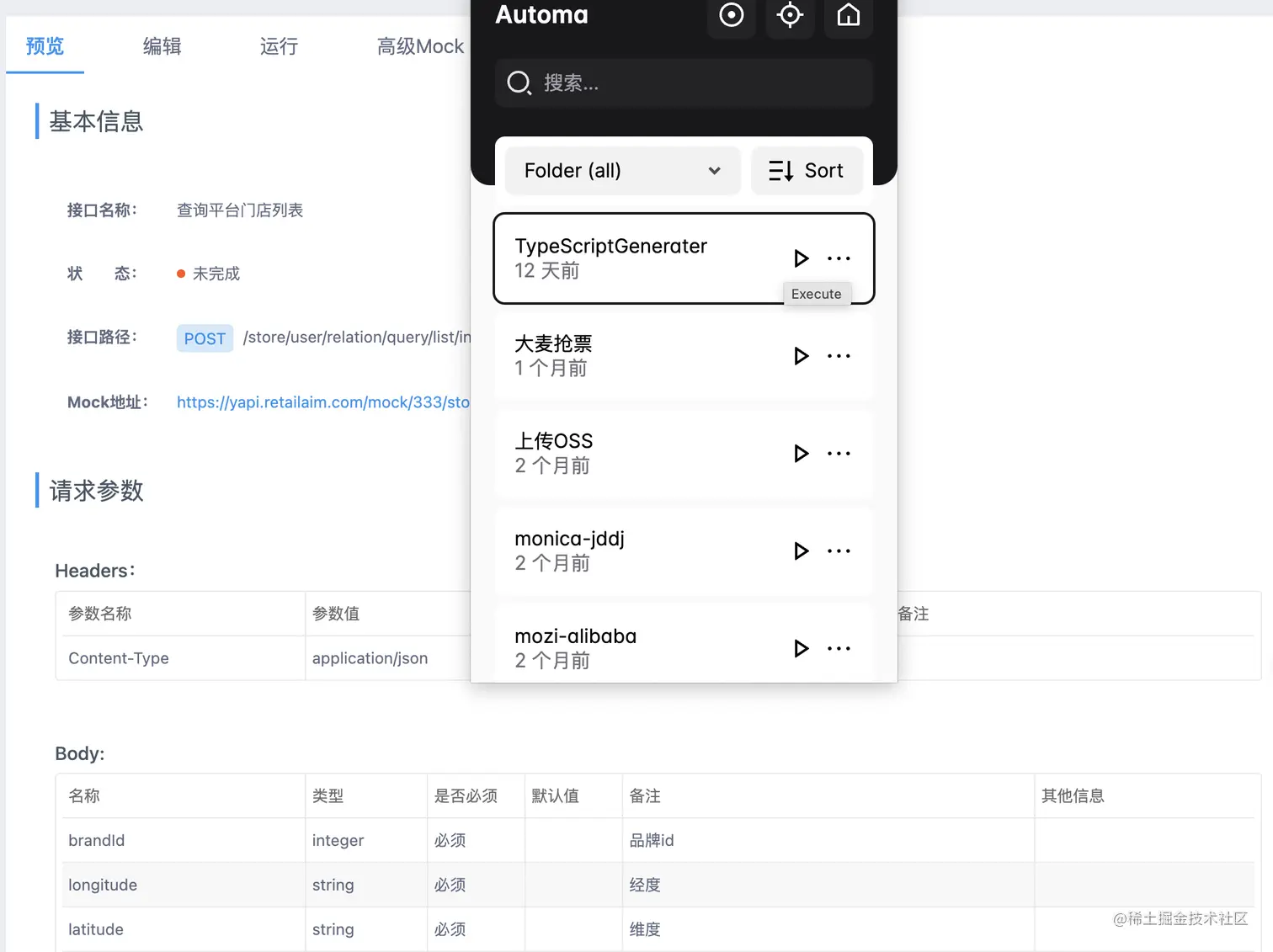Run the 上传OSS workflow
The width and height of the screenshot is (1273, 952).
click(801, 454)
